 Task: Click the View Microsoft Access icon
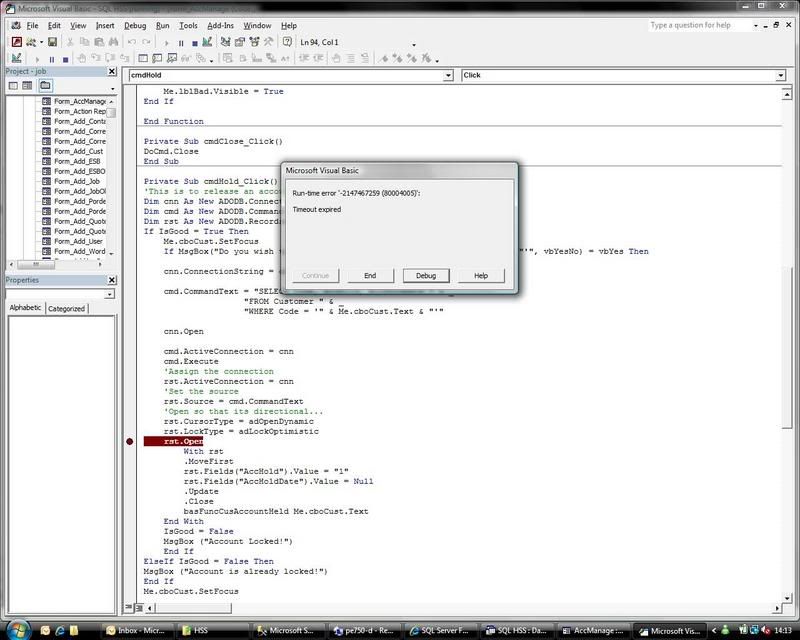17,42
